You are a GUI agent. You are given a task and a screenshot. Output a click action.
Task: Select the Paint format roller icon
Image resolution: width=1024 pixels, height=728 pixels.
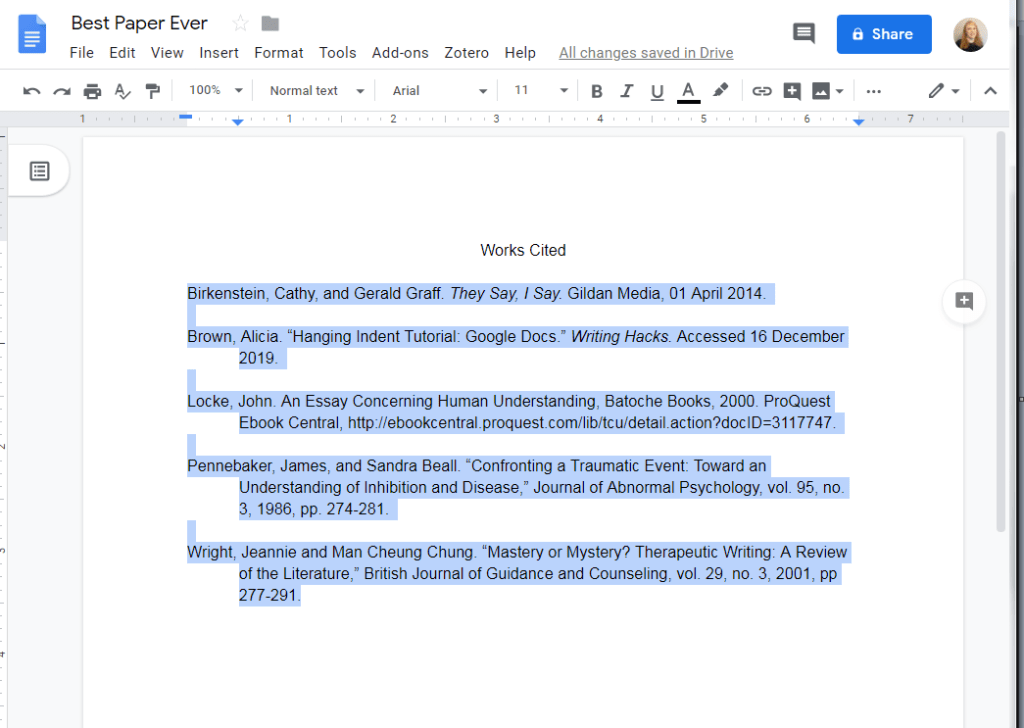pos(153,91)
